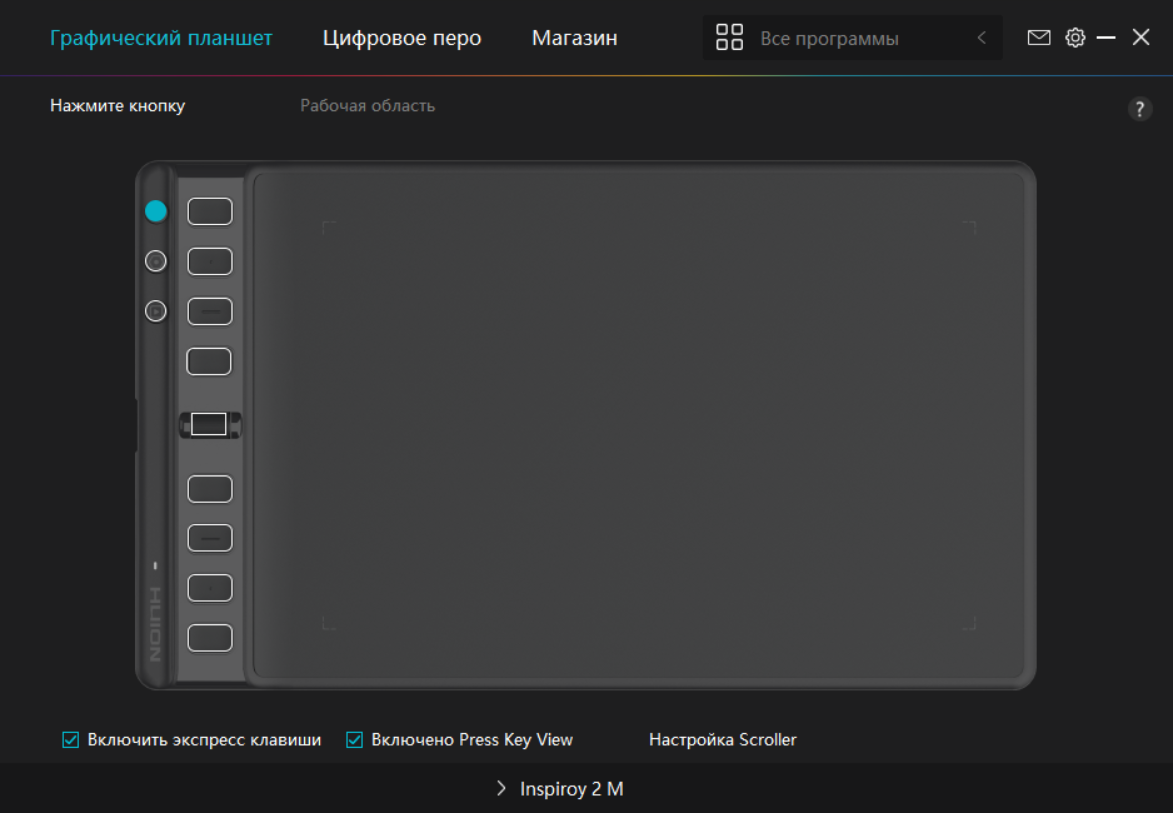Viewport: 1173px width, 813px height.
Task: Open the mail messages icon
Action: click(x=1039, y=38)
